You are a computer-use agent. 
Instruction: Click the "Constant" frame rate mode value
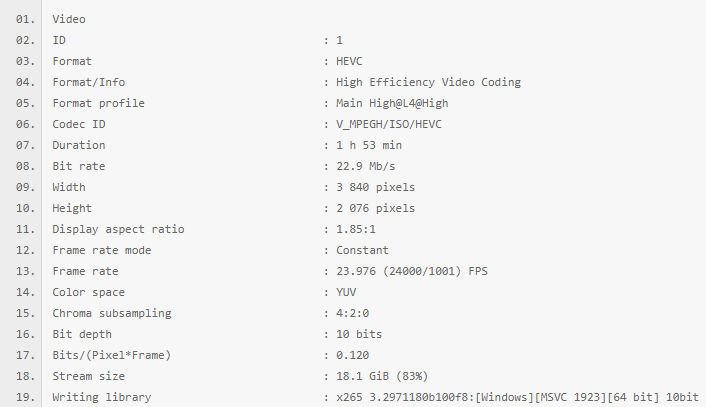[362, 250]
